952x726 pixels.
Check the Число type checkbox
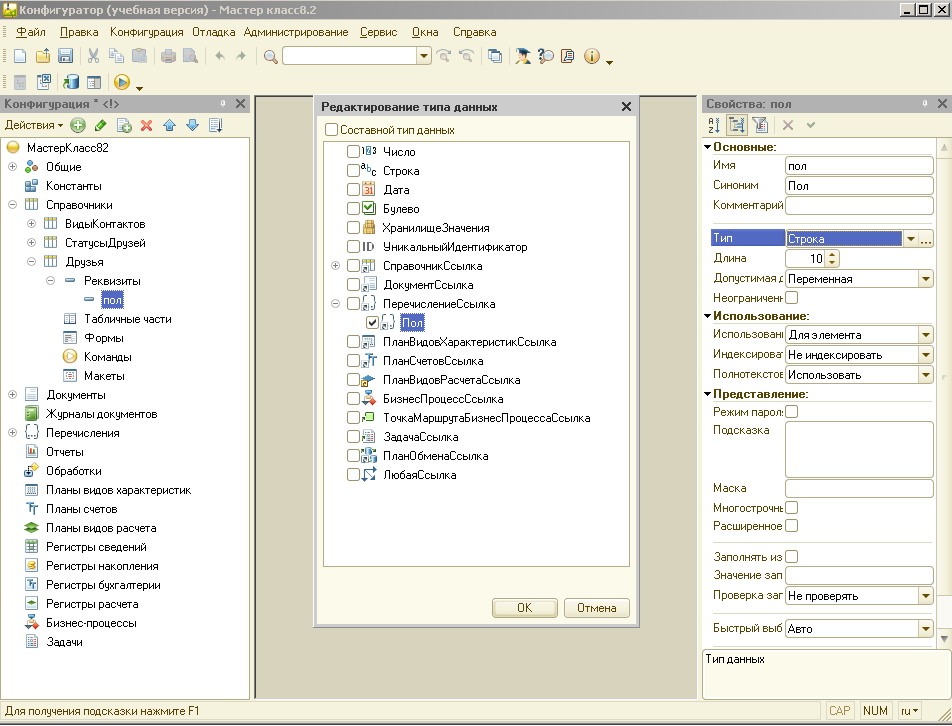click(353, 152)
